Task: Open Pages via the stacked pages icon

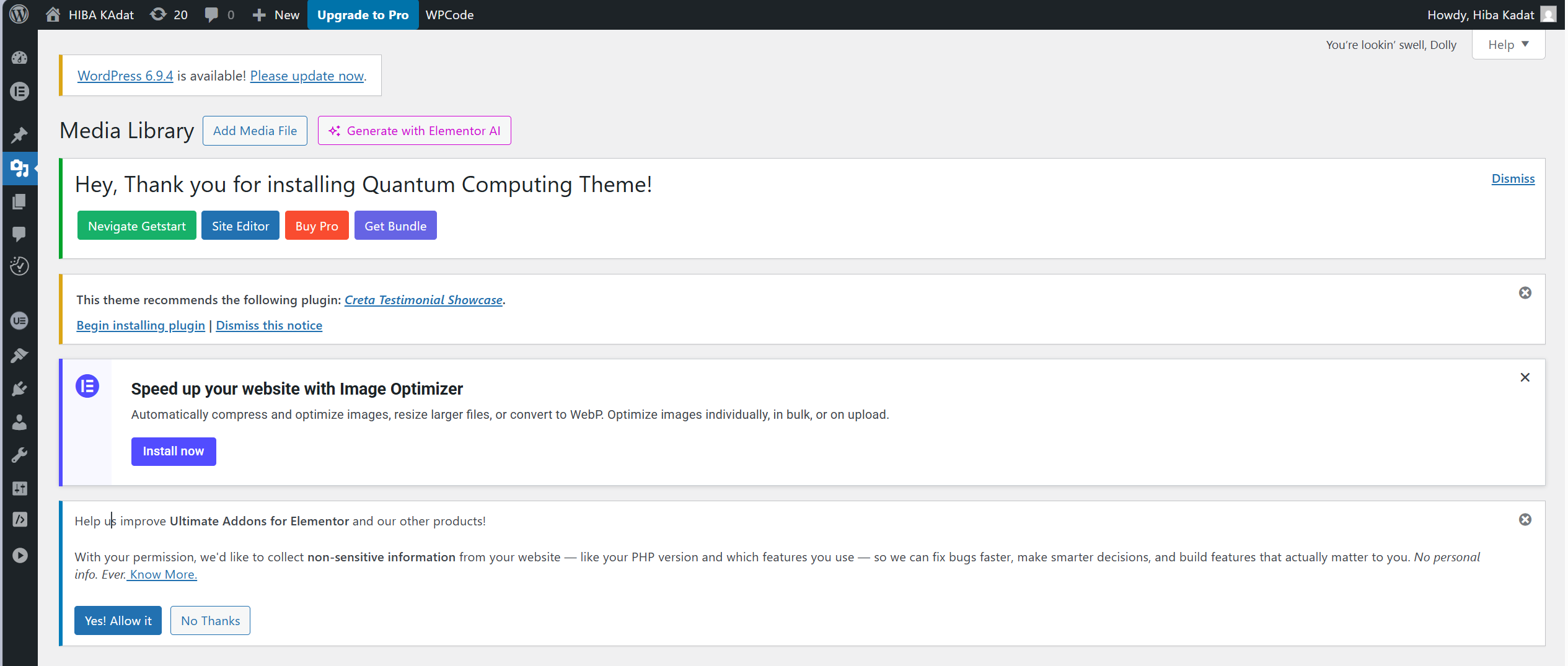Action: coord(19,201)
